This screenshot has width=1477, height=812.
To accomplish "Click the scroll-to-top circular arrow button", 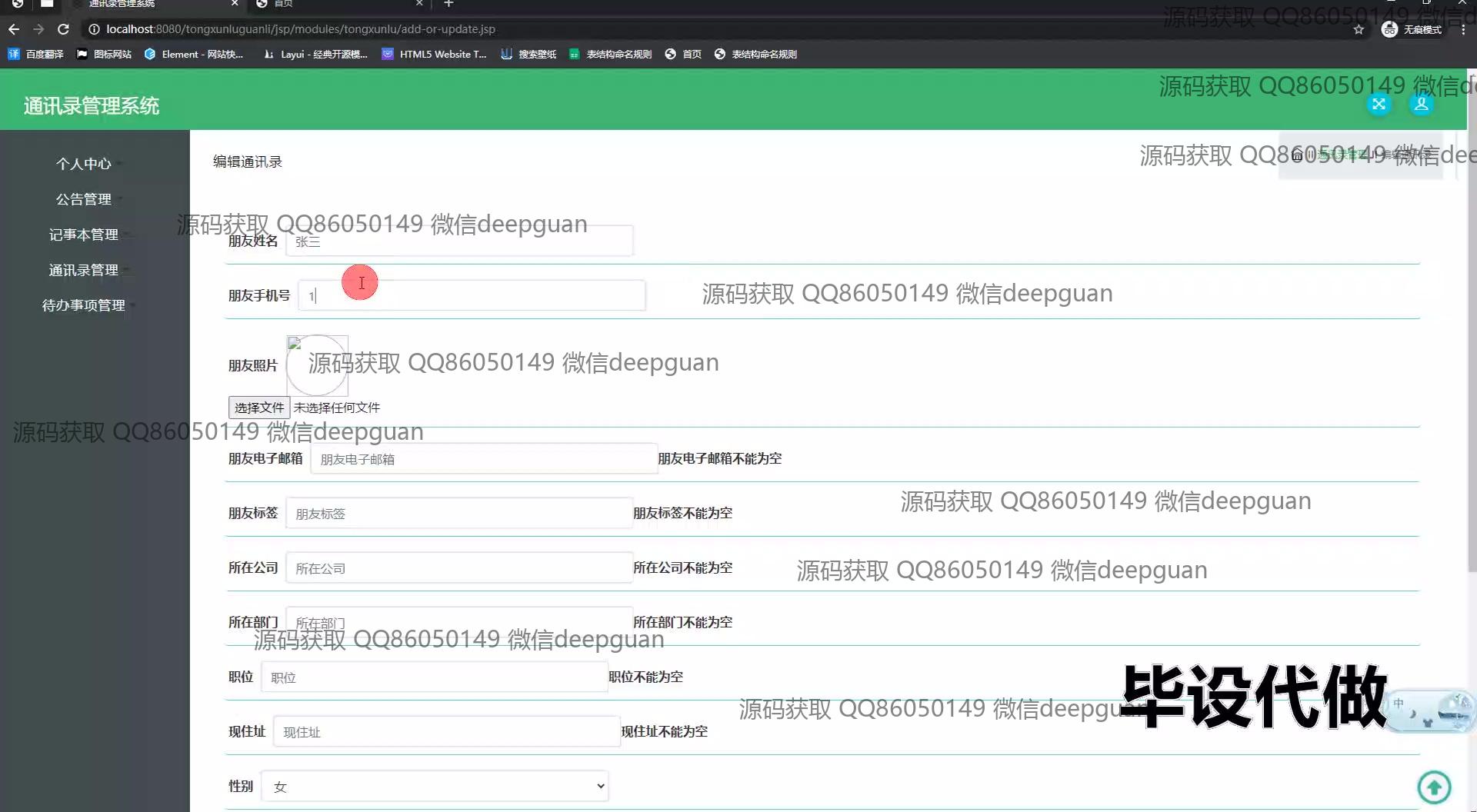I will (1434, 787).
